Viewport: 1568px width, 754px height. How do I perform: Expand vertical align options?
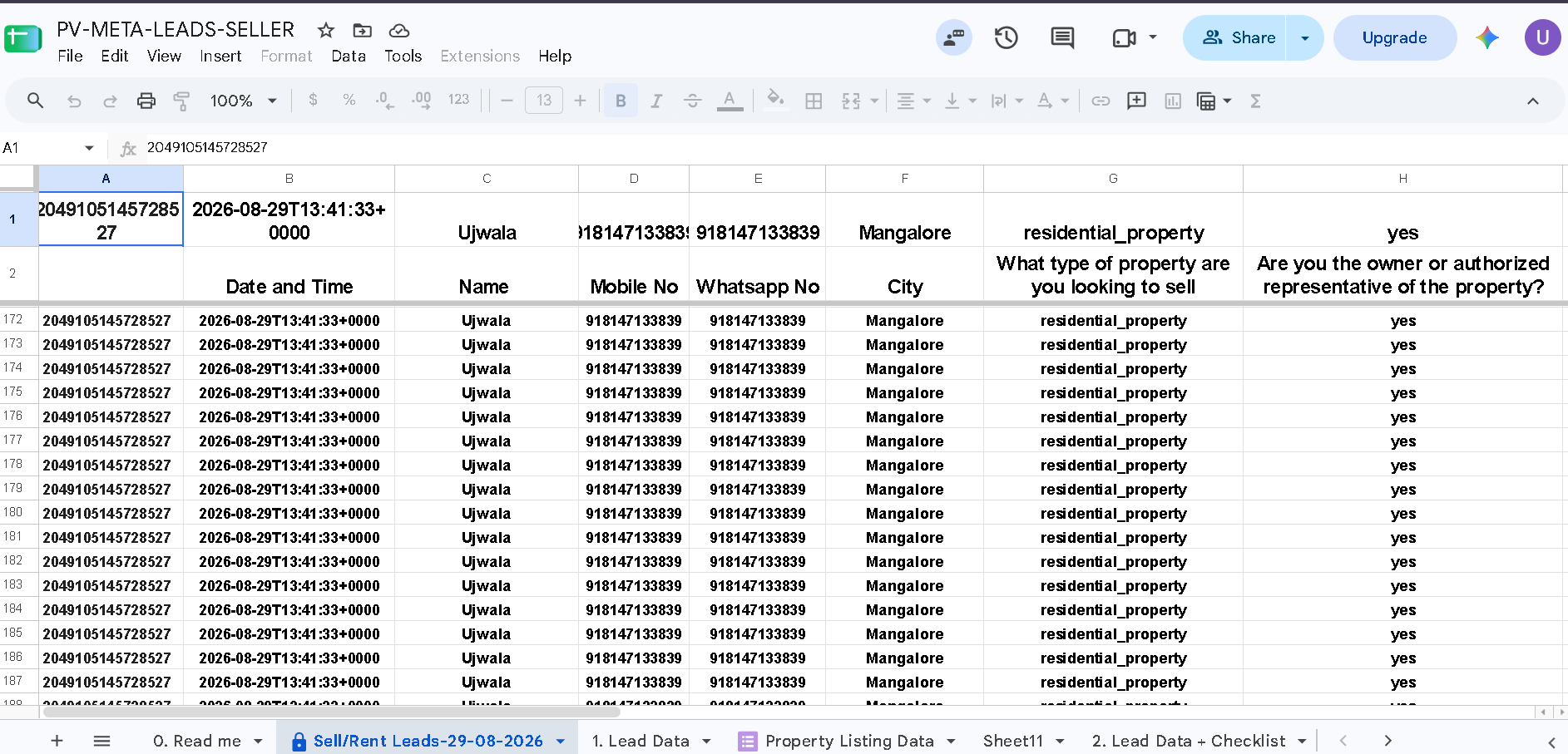[972, 101]
